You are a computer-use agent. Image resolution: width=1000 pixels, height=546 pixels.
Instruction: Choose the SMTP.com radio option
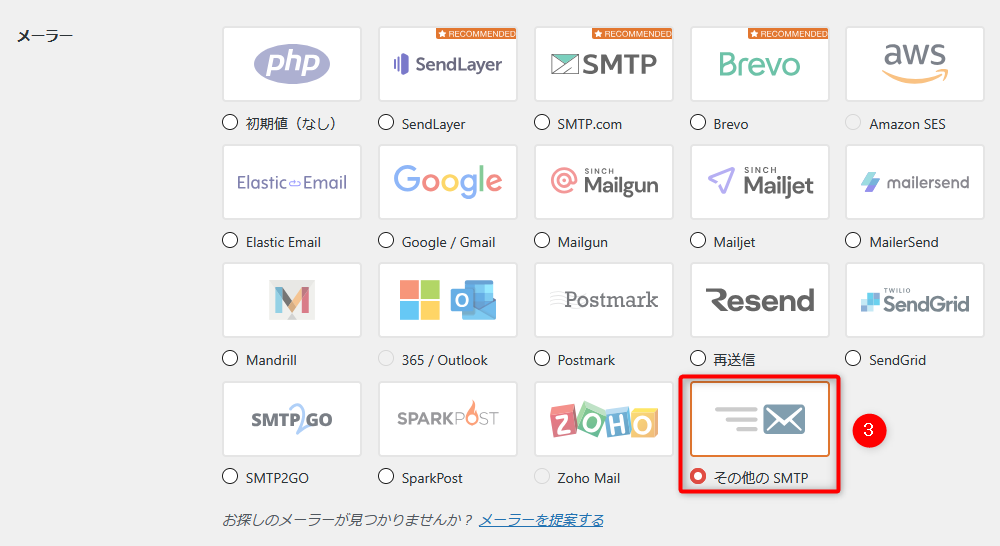pos(541,122)
